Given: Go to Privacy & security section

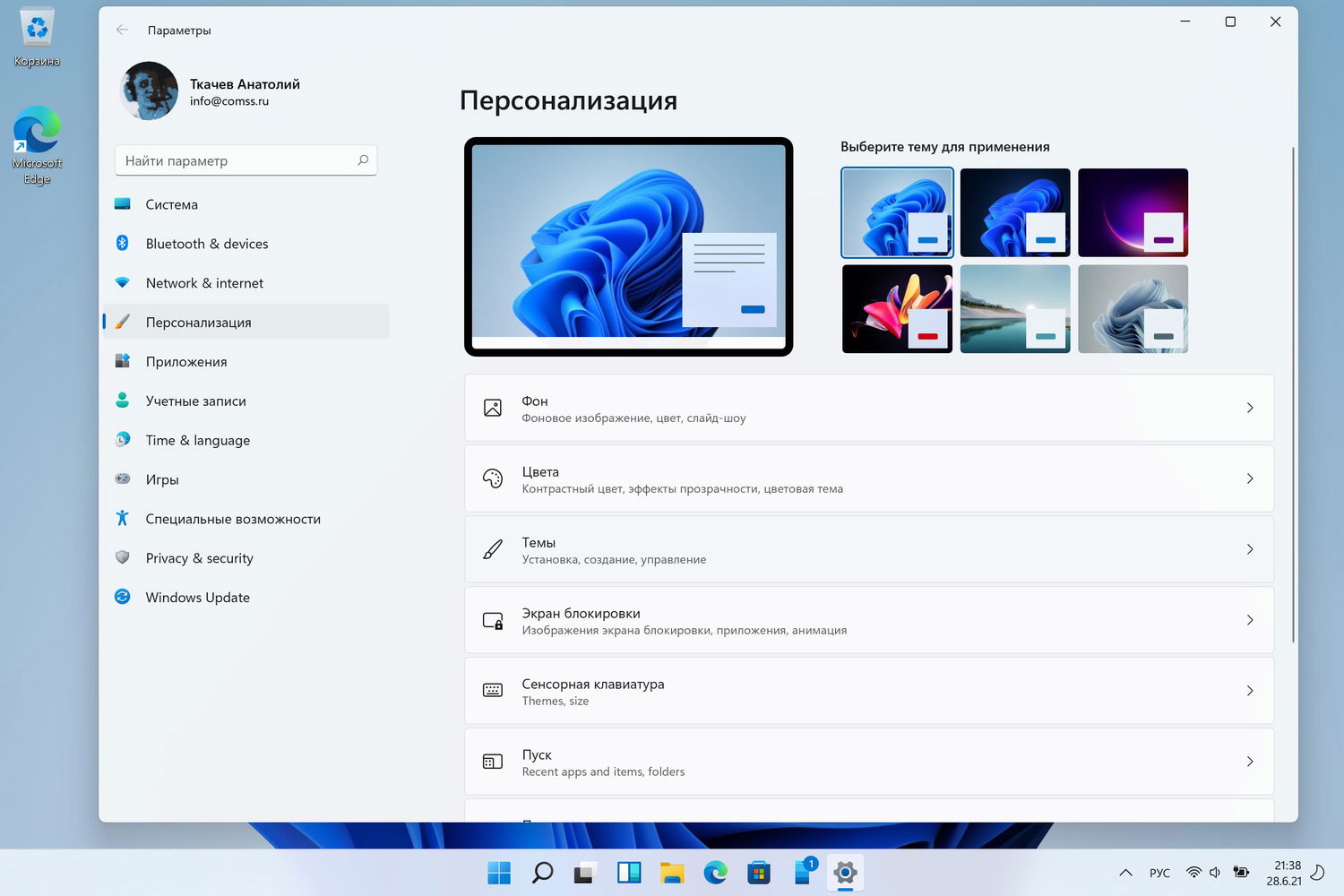Looking at the screenshot, I should coord(246,557).
